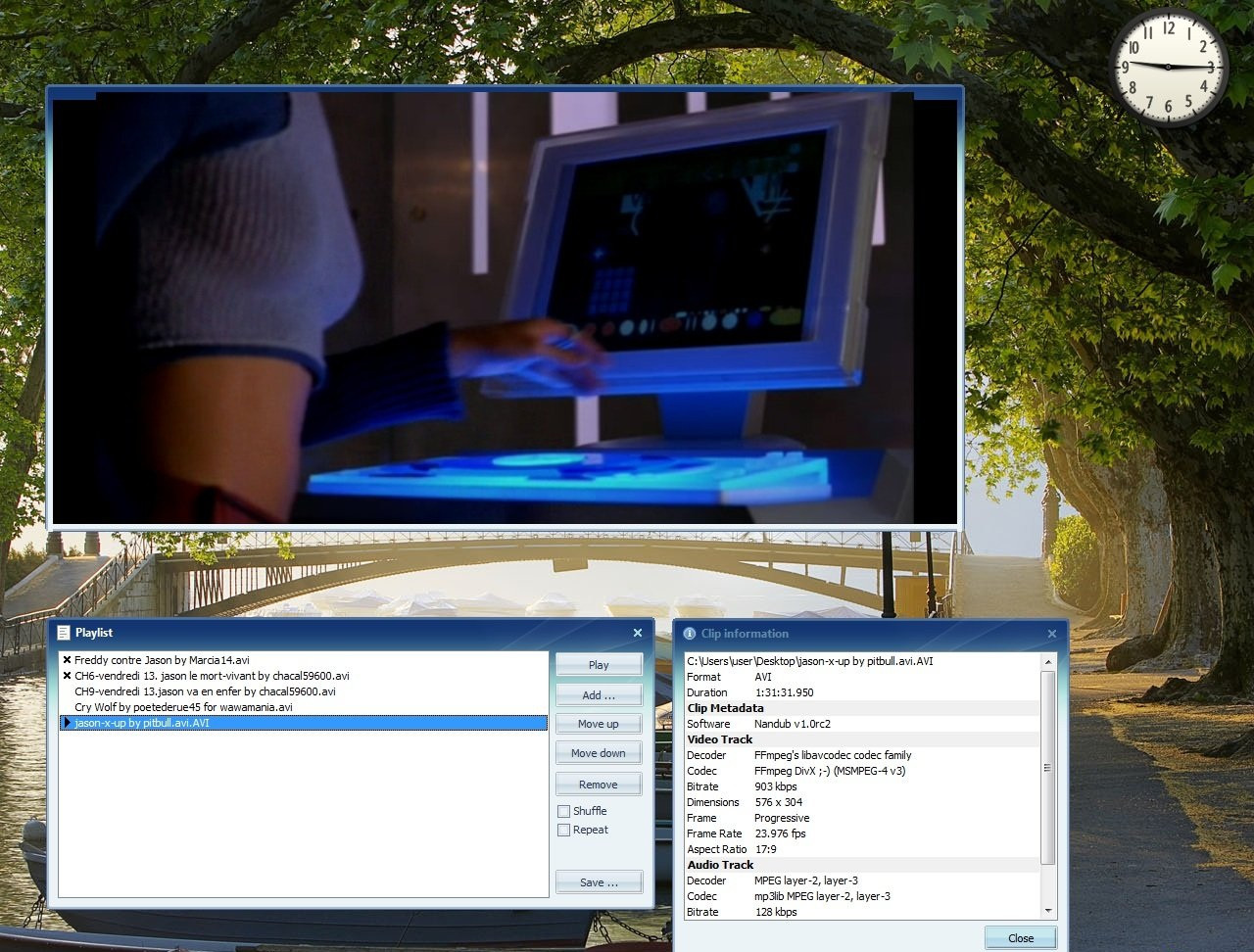Viewport: 1254px width, 952px height.
Task: Click the scroll up arrow in Clip information
Action: (1048, 661)
